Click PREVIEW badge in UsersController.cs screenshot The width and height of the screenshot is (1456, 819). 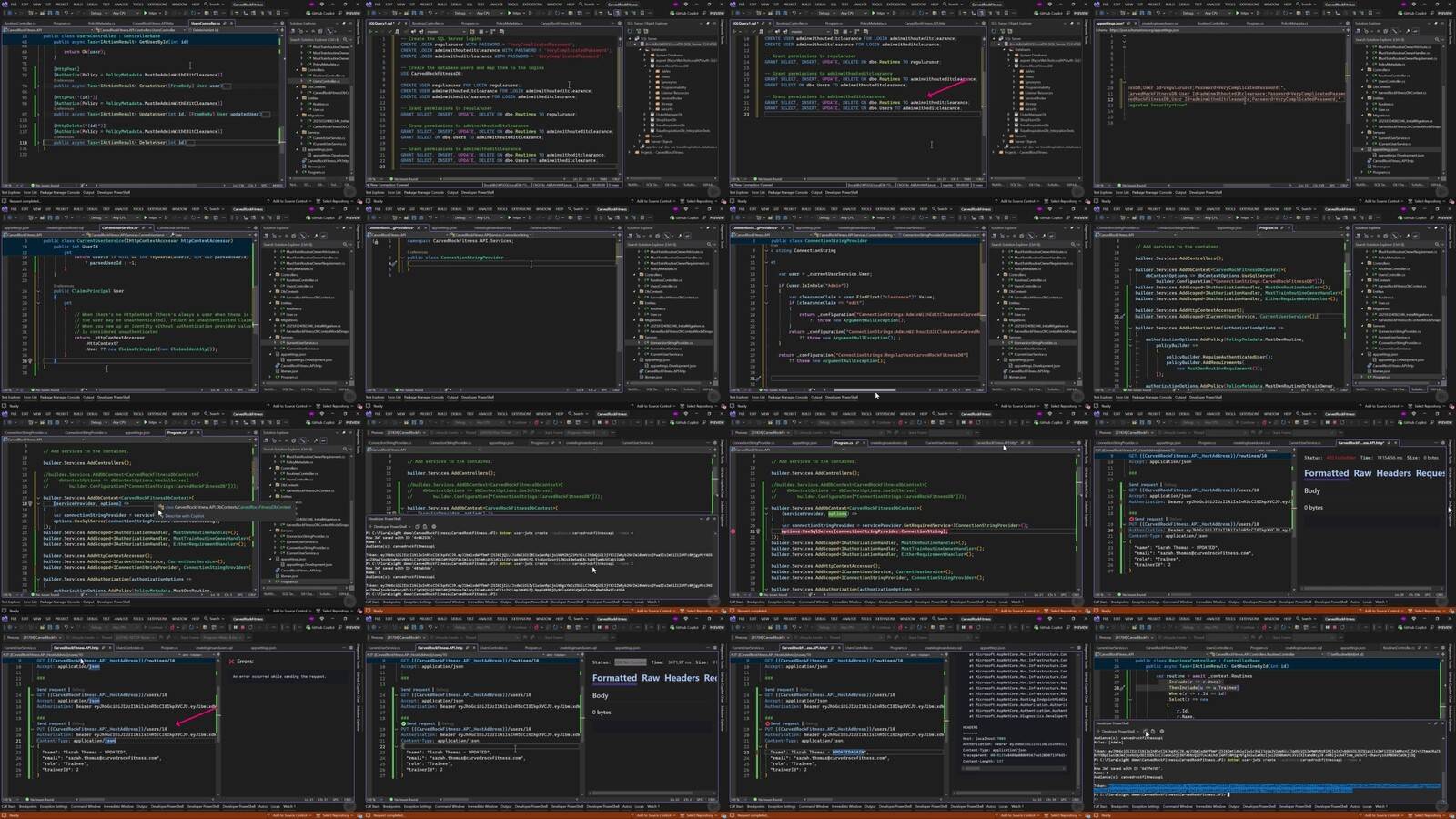(x=352, y=13)
